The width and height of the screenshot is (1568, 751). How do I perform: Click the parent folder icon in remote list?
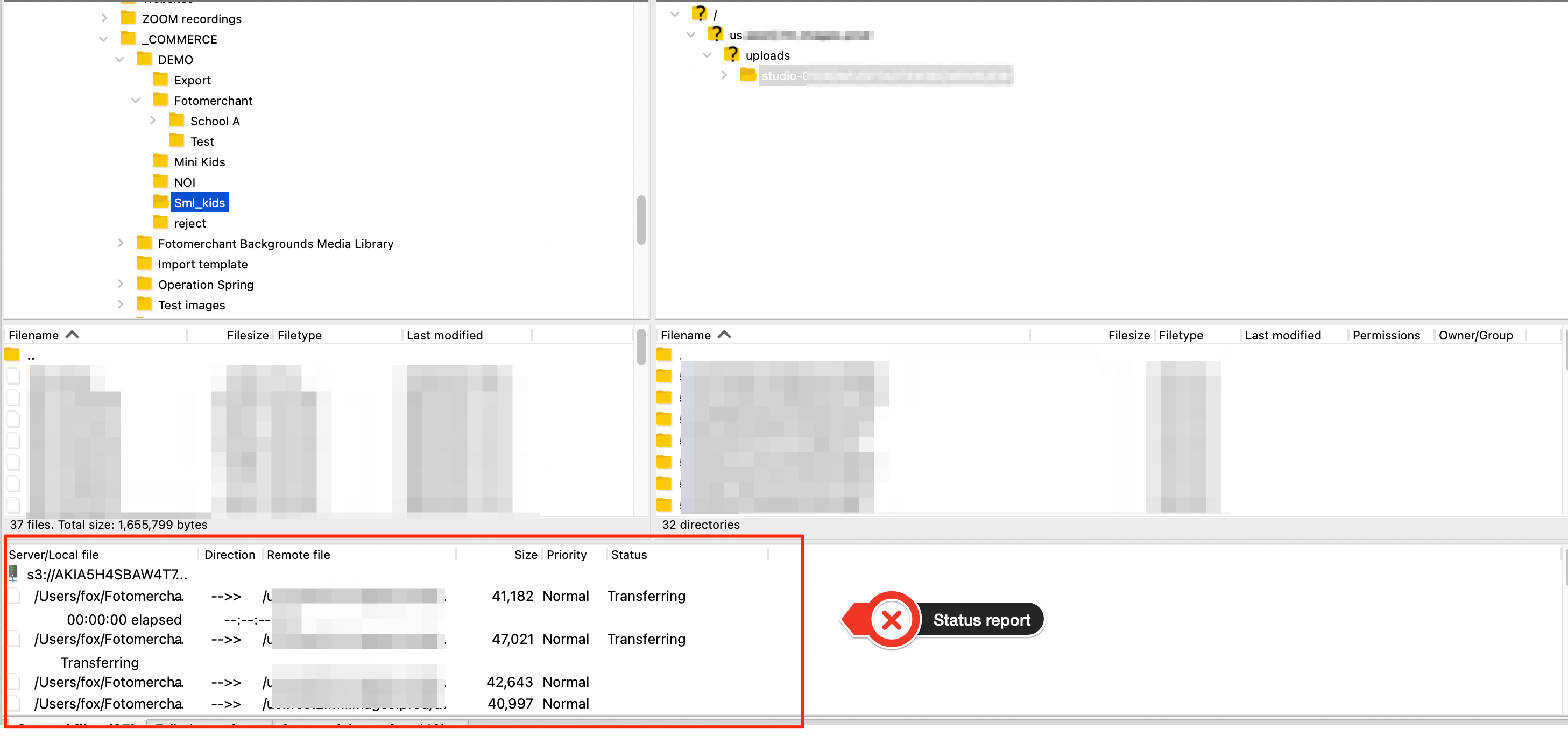pyautogui.click(x=664, y=355)
